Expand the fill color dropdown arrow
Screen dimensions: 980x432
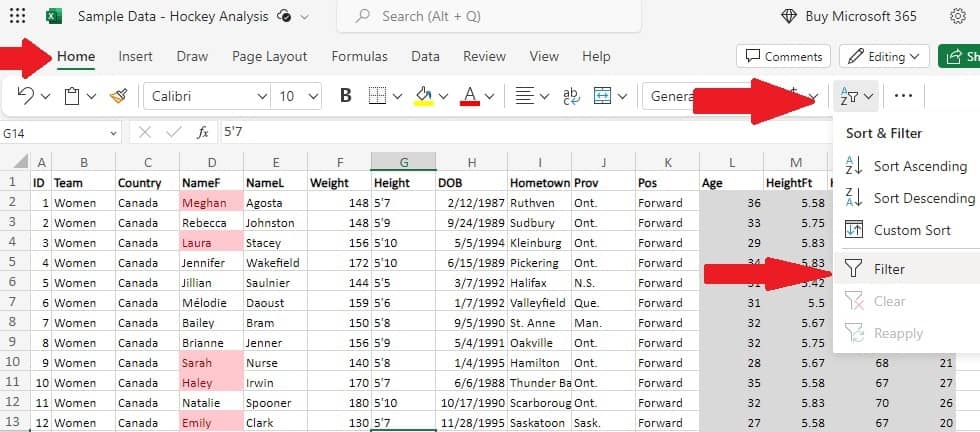click(444, 96)
